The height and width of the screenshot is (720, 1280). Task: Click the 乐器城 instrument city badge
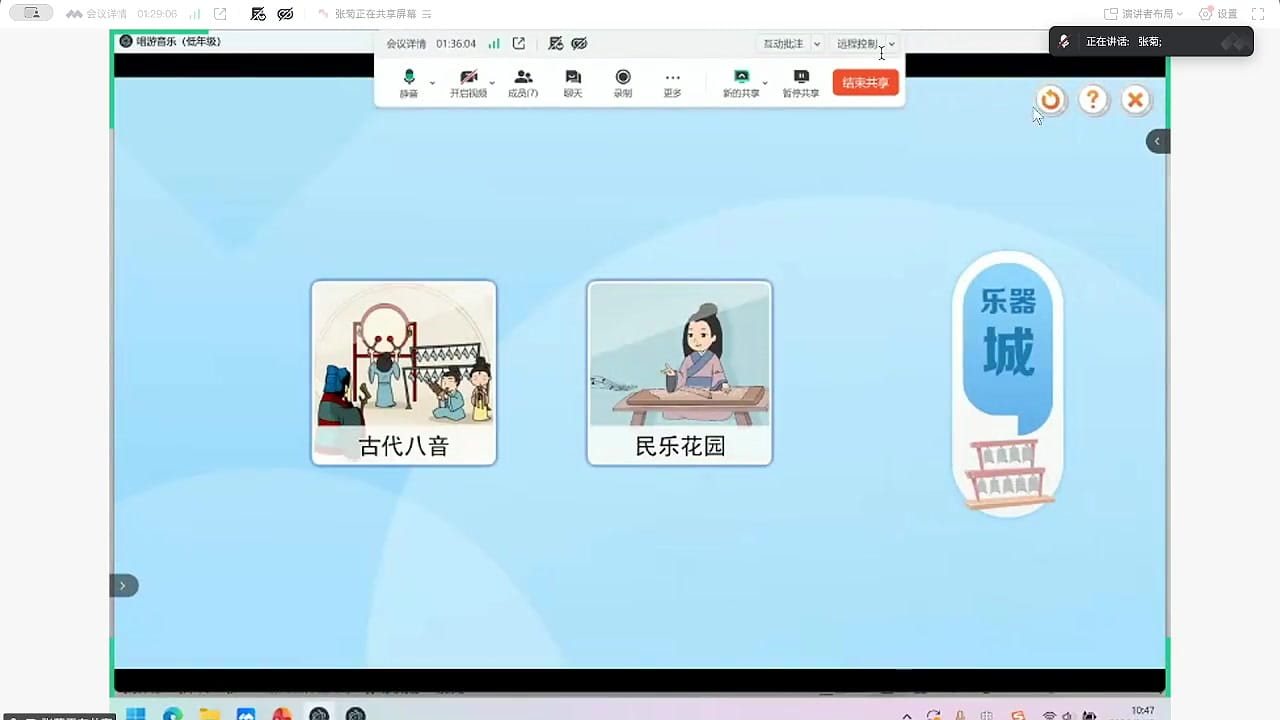point(1007,384)
